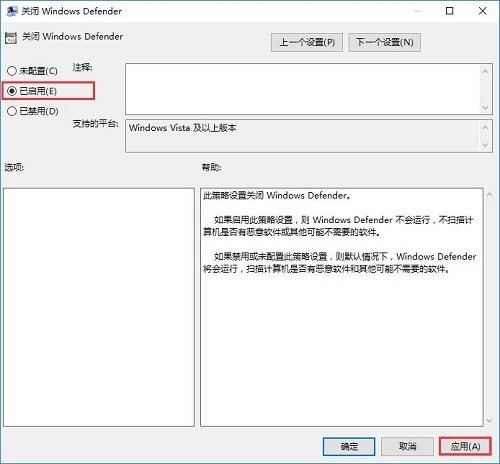
Task: Click up arrow of comment box scrollbar
Action: point(485,71)
